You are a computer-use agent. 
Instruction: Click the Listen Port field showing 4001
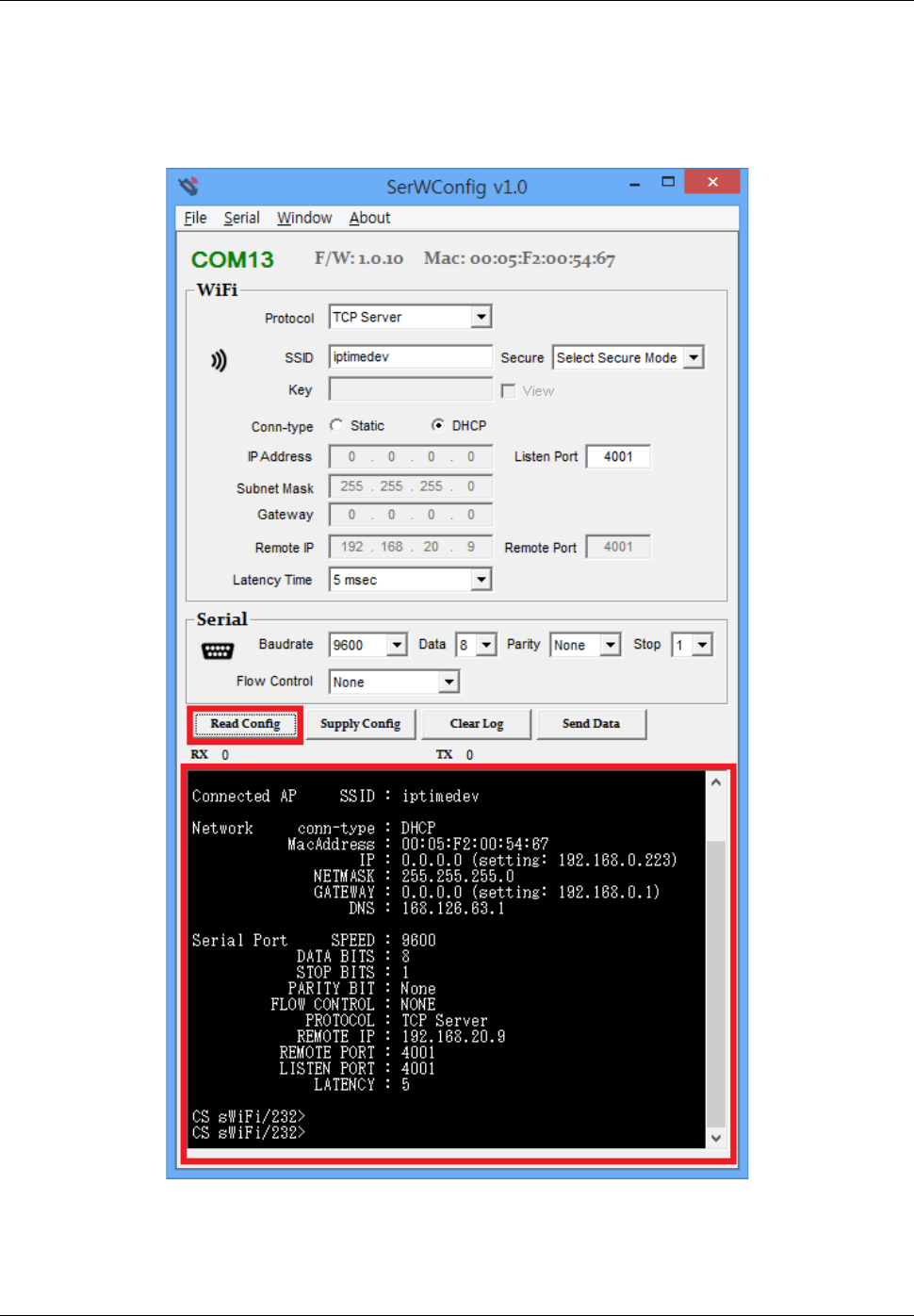[618, 456]
